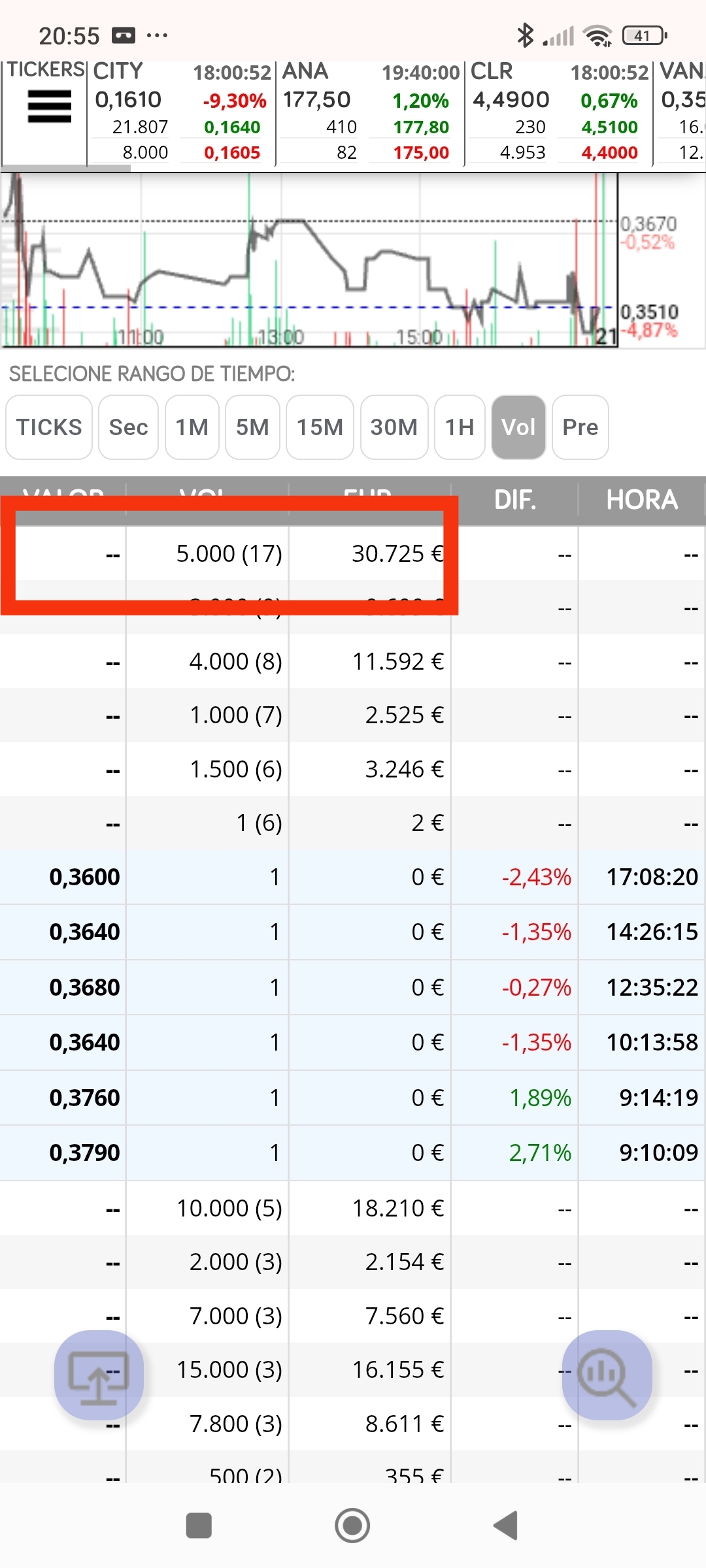
Task: Tap the 0,3670 chart price label
Action: click(648, 224)
